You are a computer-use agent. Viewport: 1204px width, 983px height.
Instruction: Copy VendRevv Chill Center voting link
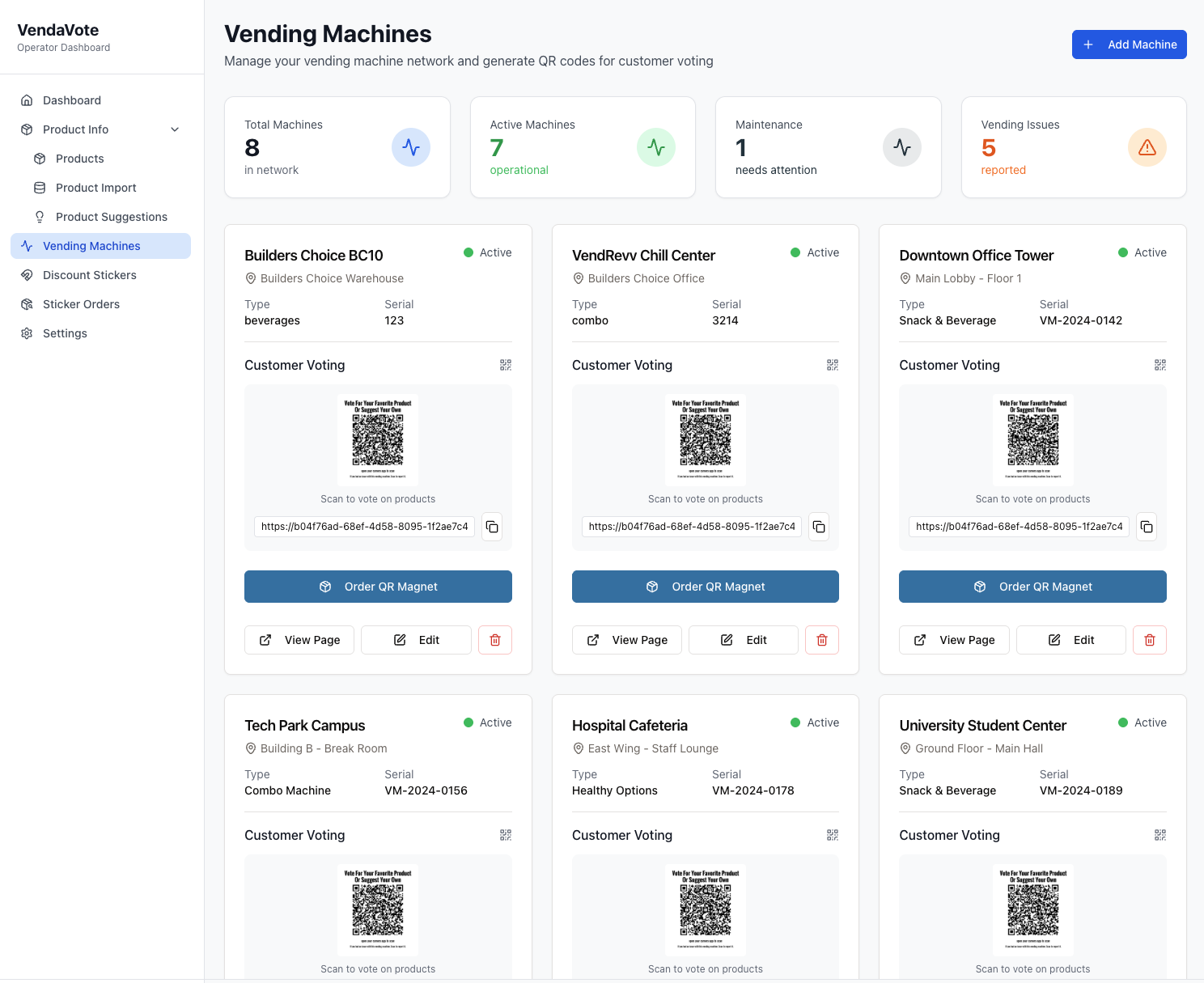[x=818, y=527]
